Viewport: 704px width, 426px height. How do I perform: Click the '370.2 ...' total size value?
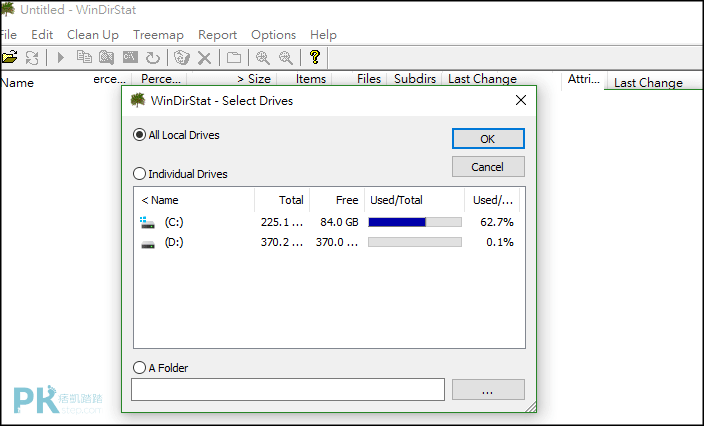(282, 242)
